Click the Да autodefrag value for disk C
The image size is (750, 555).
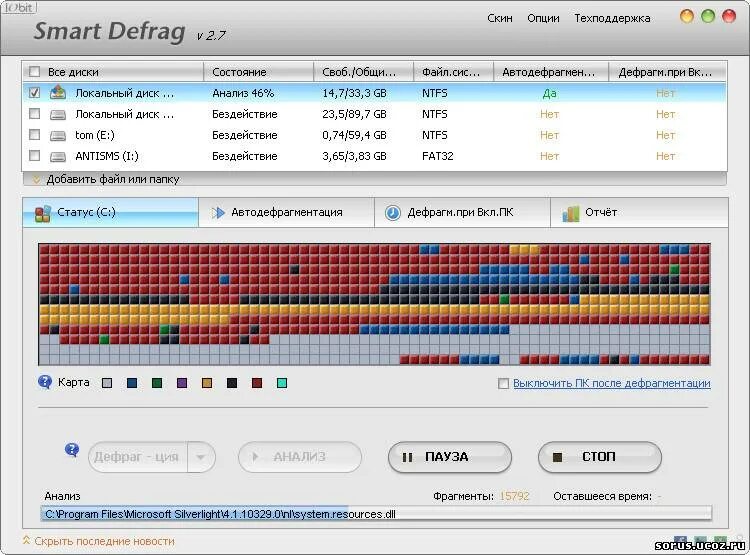pyautogui.click(x=550, y=93)
